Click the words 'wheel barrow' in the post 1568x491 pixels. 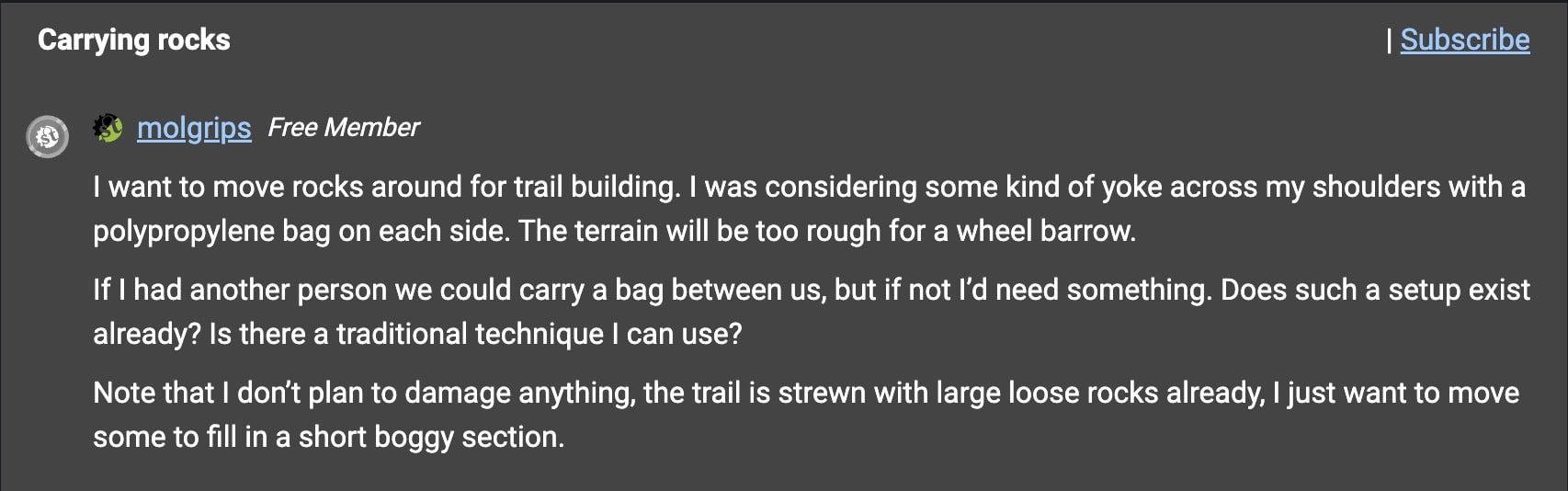click(1045, 231)
